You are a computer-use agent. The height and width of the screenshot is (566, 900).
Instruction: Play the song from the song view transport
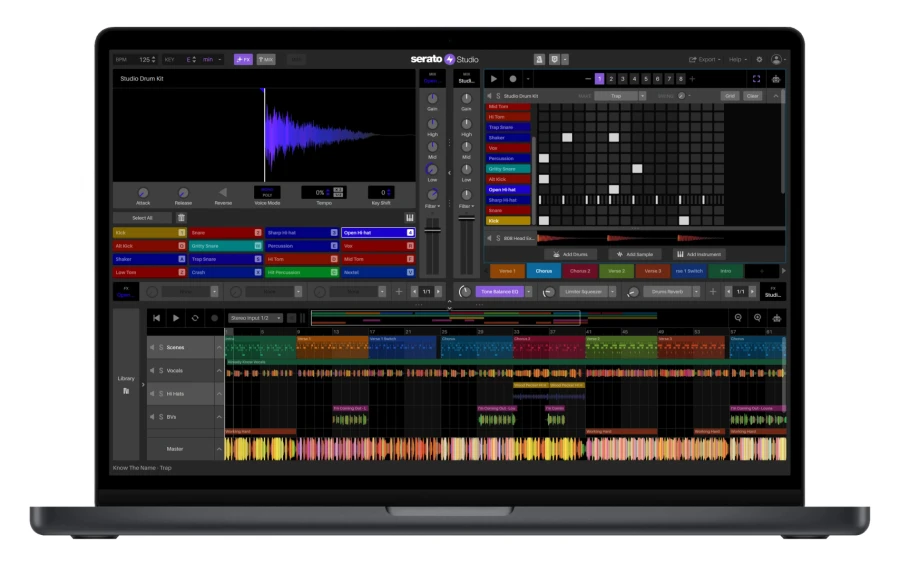pos(176,318)
